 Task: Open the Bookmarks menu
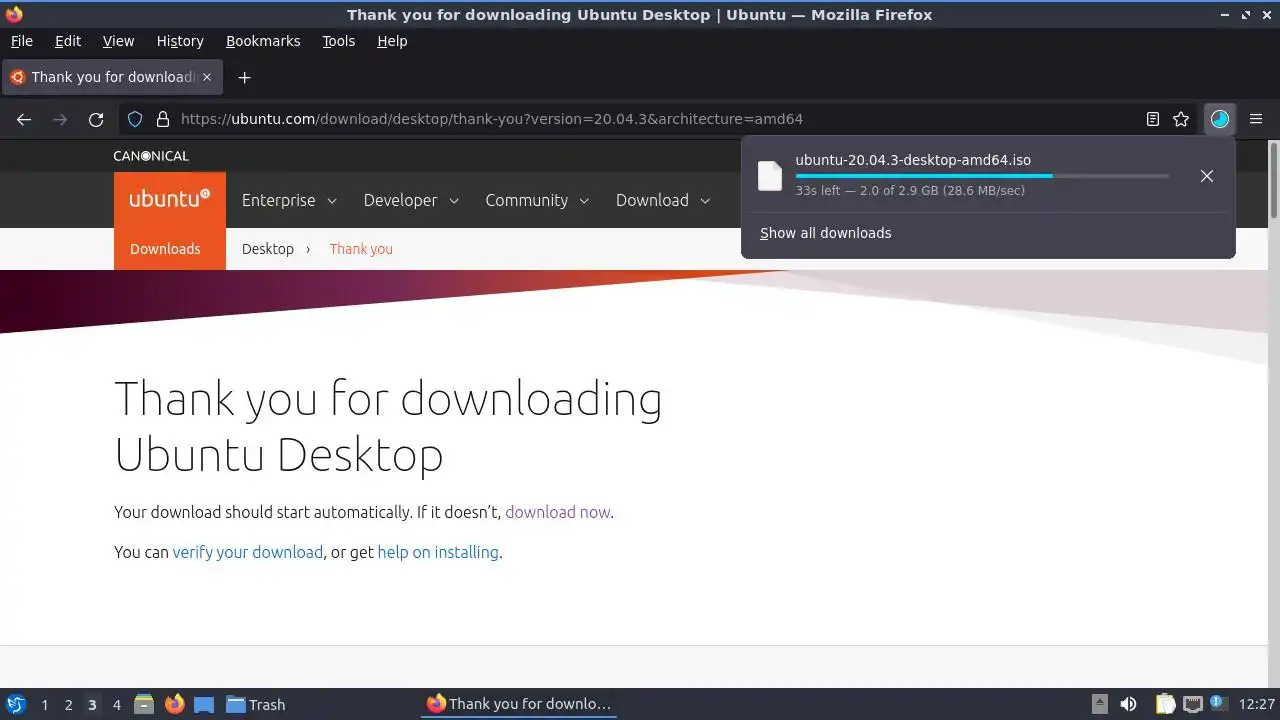(263, 41)
